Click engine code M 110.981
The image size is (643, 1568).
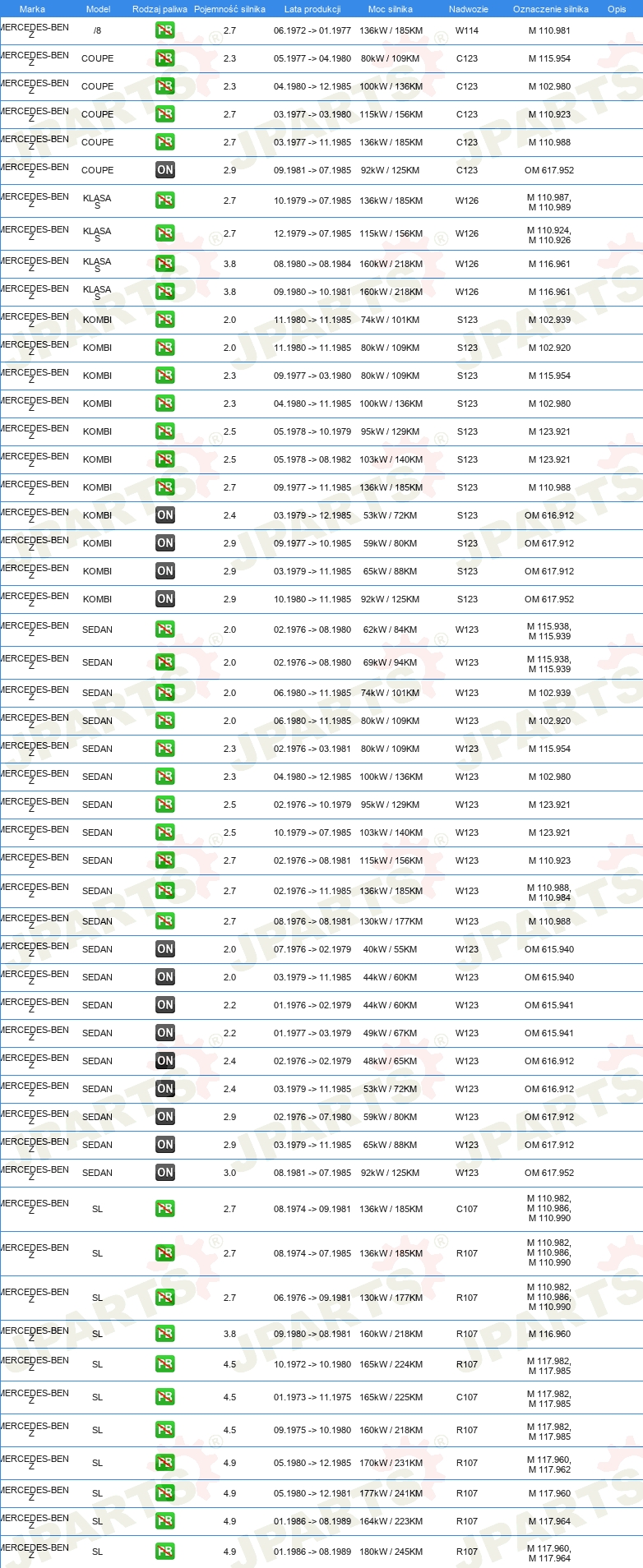click(x=549, y=30)
